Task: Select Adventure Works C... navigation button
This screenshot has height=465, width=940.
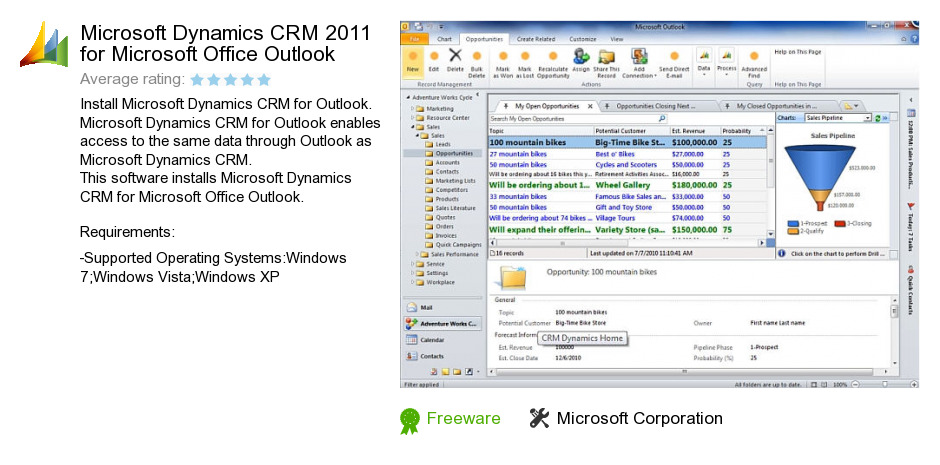Action: pos(442,324)
